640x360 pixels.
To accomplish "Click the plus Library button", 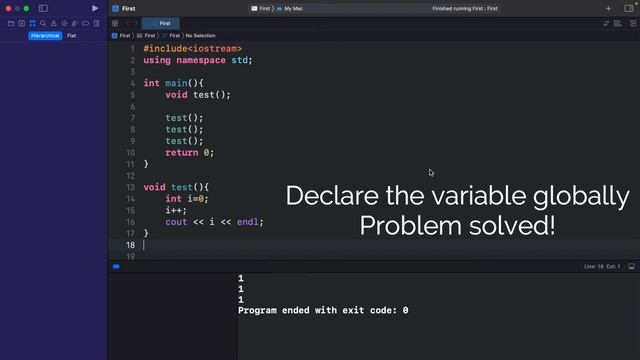I will pyautogui.click(x=608, y=8).
